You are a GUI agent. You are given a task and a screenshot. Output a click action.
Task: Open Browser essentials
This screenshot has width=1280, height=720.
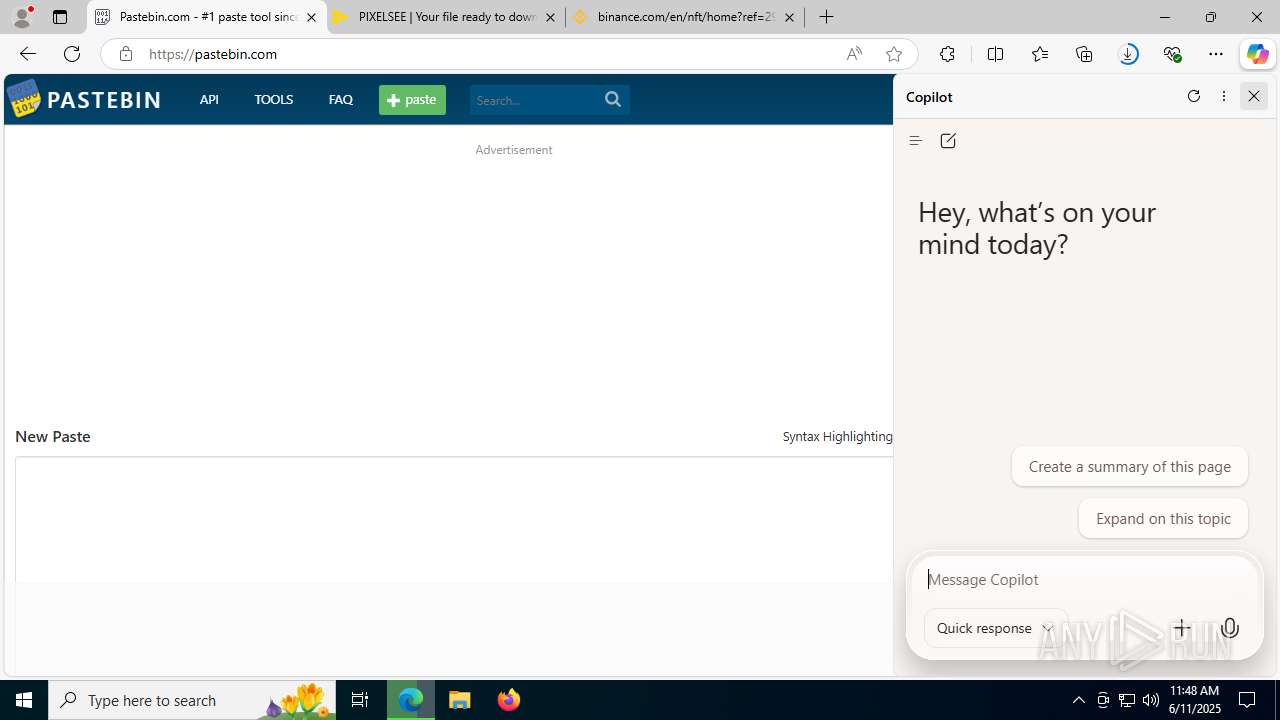(x=1172, y=54)
